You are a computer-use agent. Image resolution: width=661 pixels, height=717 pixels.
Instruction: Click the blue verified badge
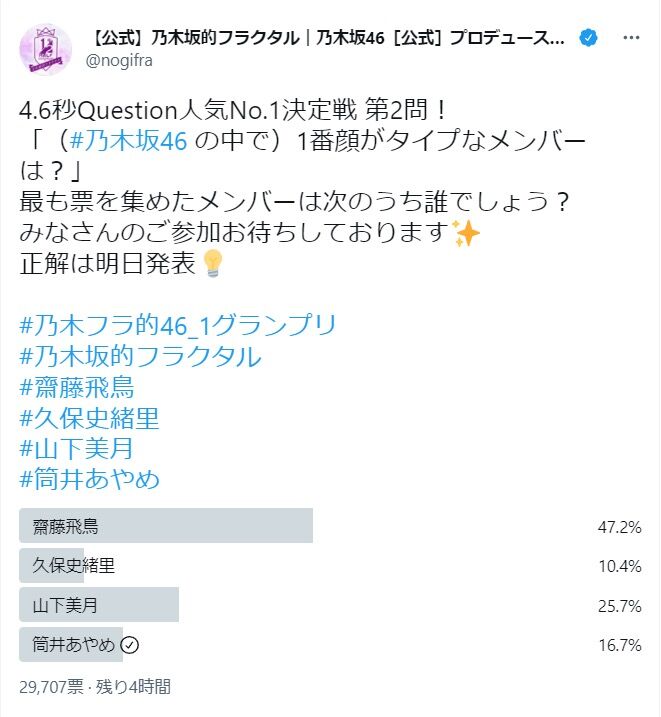(590, 38)
